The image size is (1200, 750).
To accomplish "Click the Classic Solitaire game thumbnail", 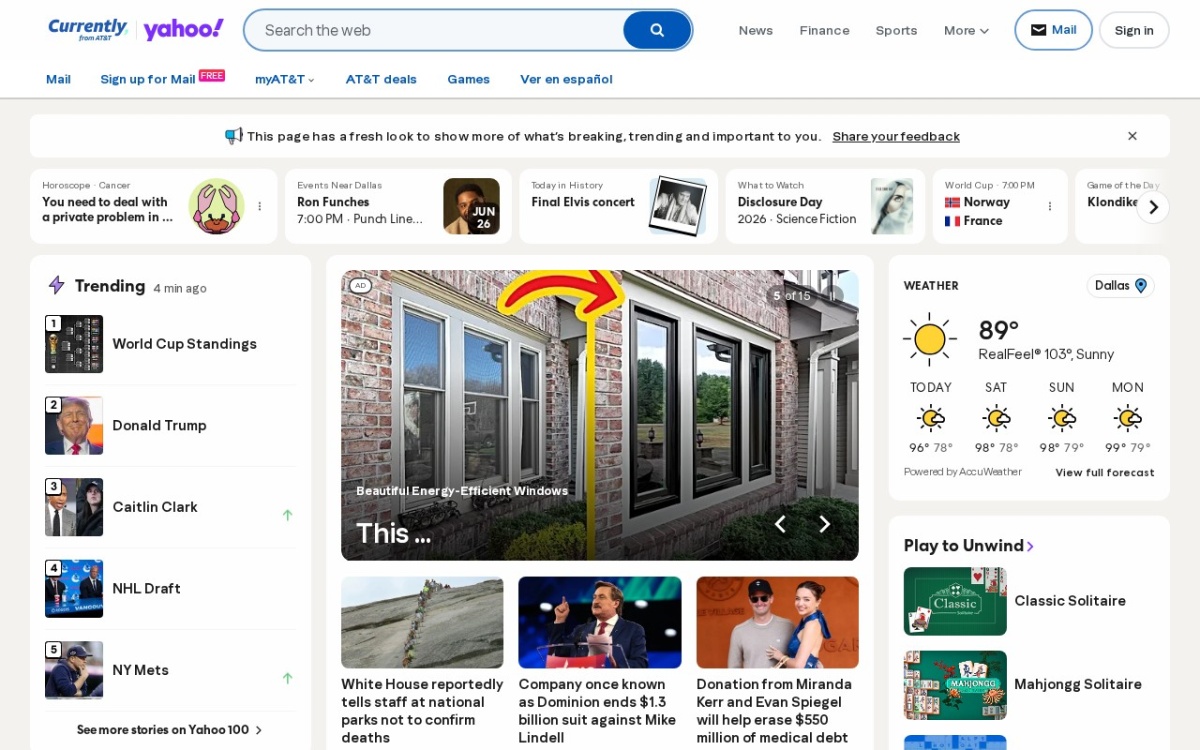I will (x=955, y=601).
